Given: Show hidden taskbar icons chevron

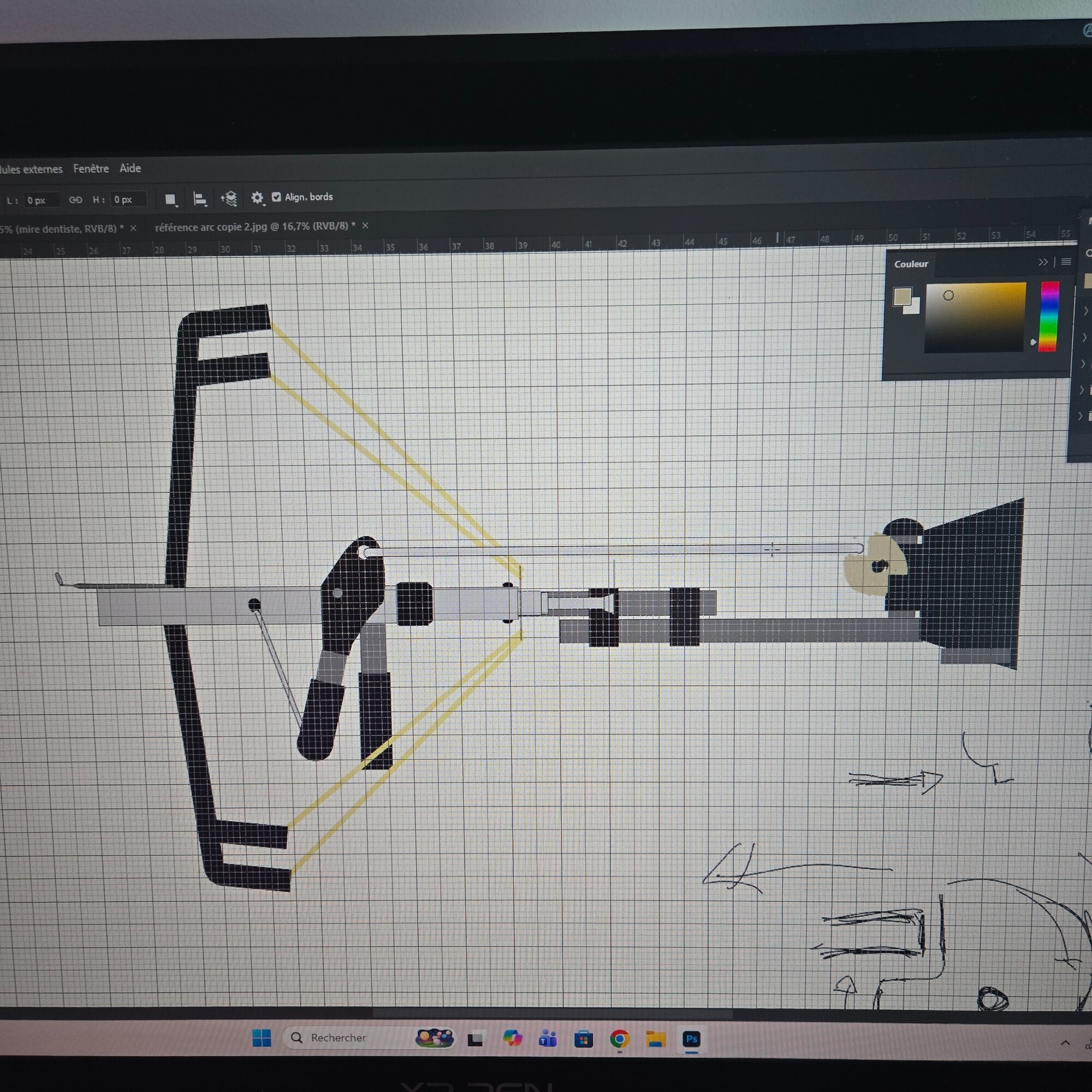Looking at the screenshot, I should pos(1065,1043).
